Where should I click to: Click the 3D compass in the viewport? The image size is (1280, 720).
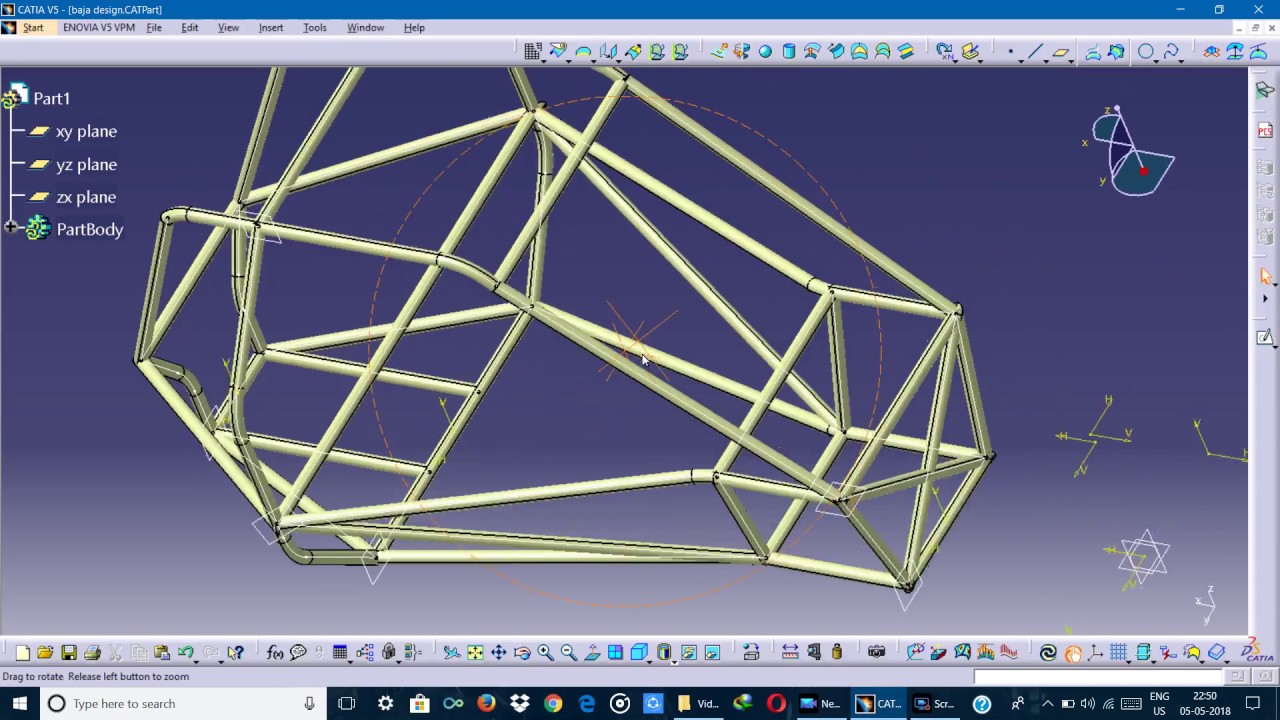pos(1132,152)
